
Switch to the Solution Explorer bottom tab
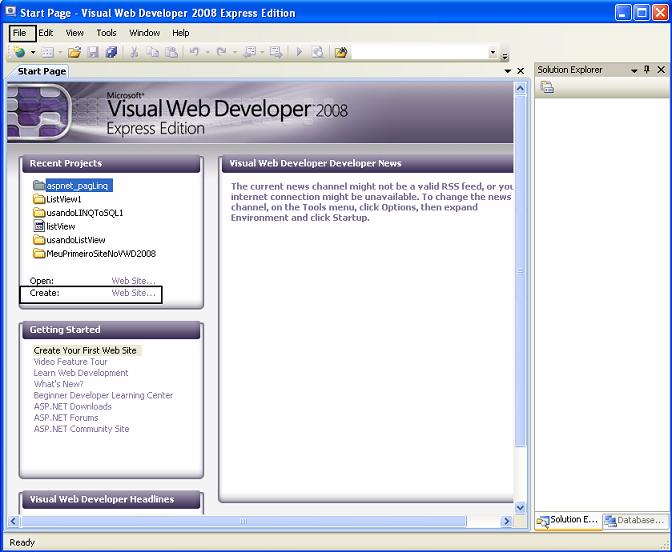pos(568,520)
